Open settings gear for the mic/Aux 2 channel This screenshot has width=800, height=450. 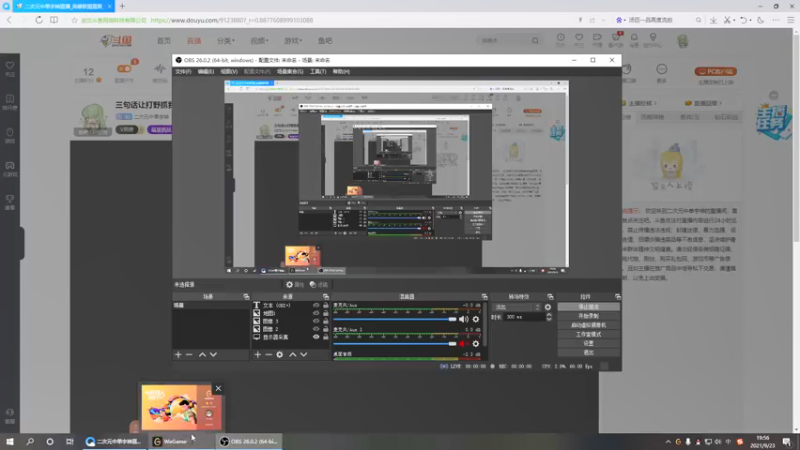tap(476, 344)
